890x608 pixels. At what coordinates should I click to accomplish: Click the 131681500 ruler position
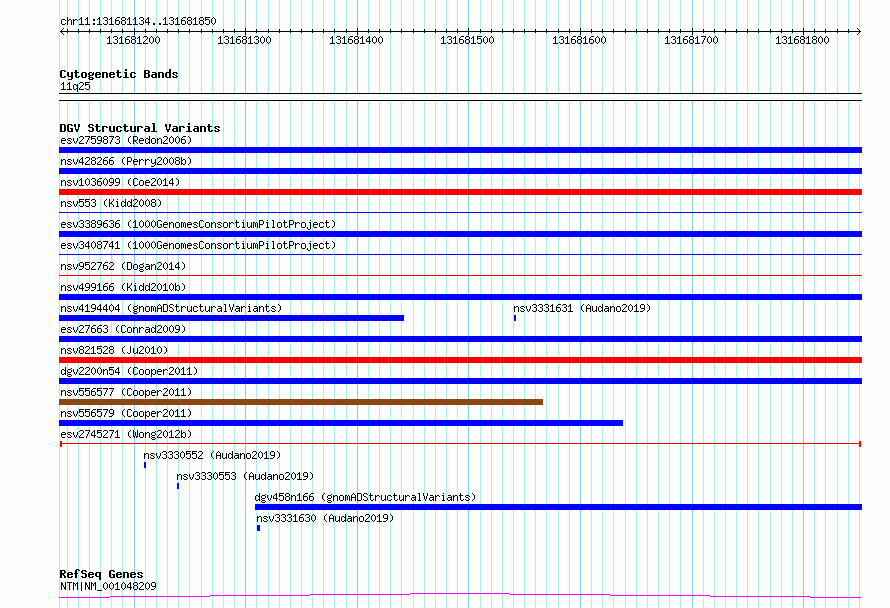468,40
